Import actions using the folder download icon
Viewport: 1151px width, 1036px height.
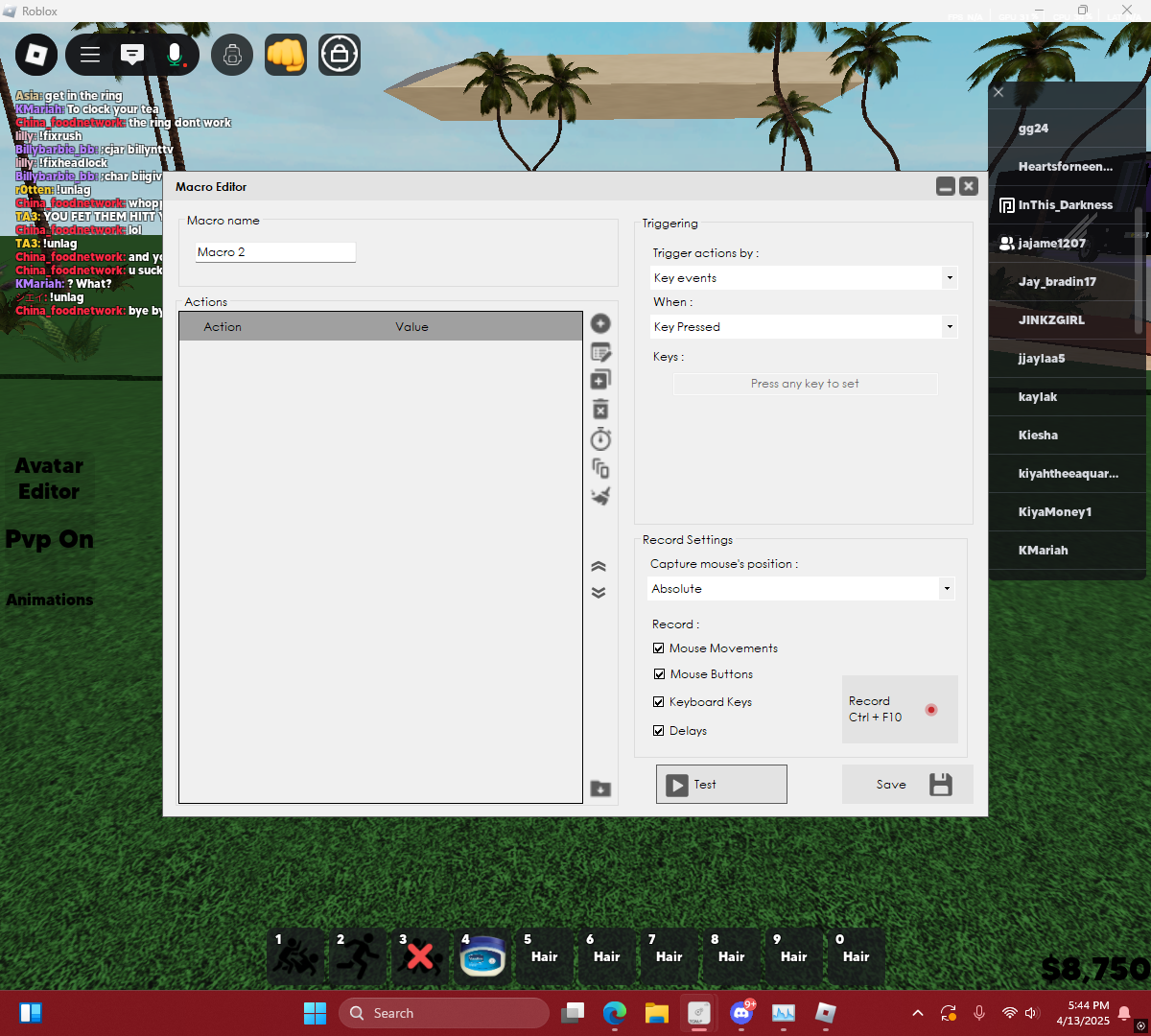tap(600, 789)
